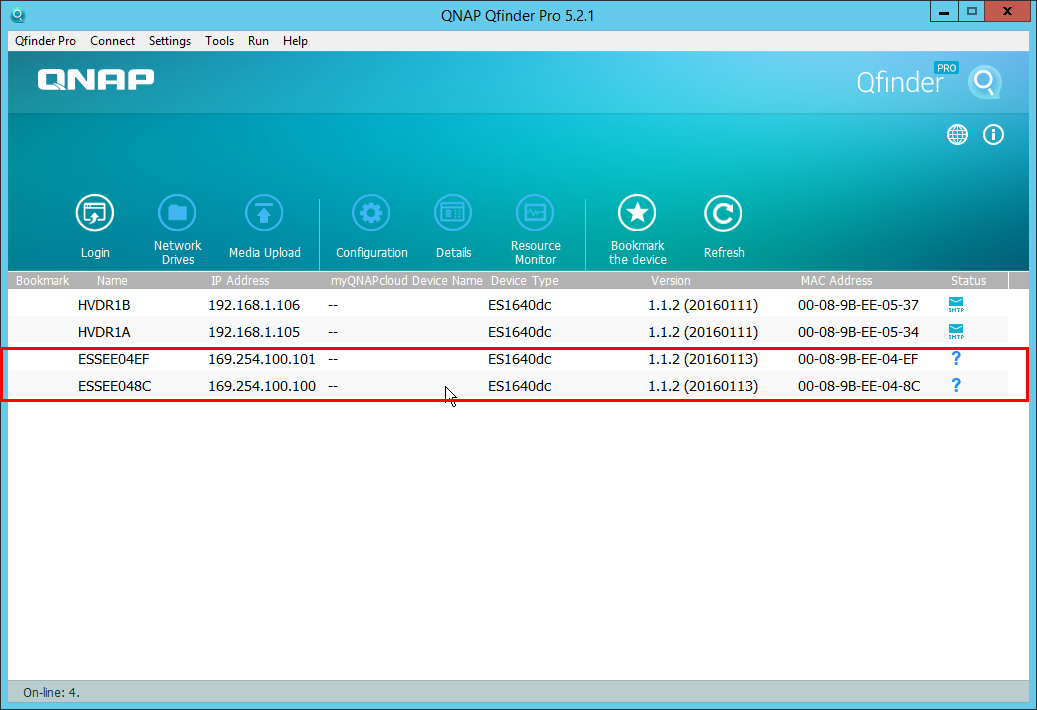Click the Login toolbar icon

click(x=95, y=214)
